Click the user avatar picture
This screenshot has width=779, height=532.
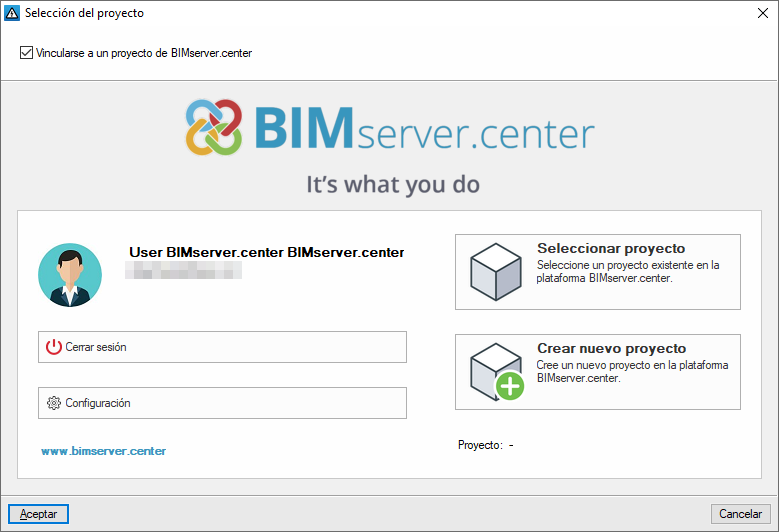tap(70, 275)
